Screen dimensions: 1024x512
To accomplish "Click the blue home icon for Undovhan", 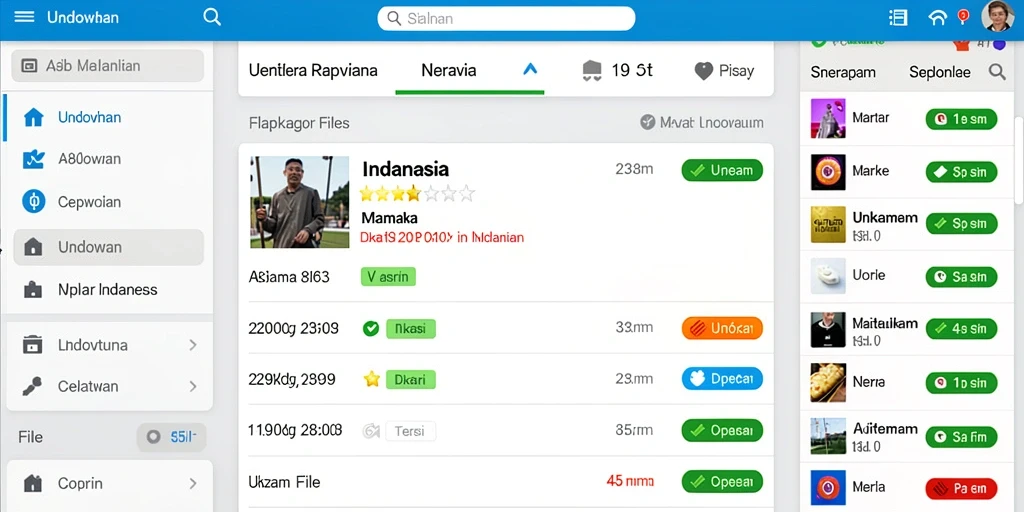I will click(x=33, y=118).
